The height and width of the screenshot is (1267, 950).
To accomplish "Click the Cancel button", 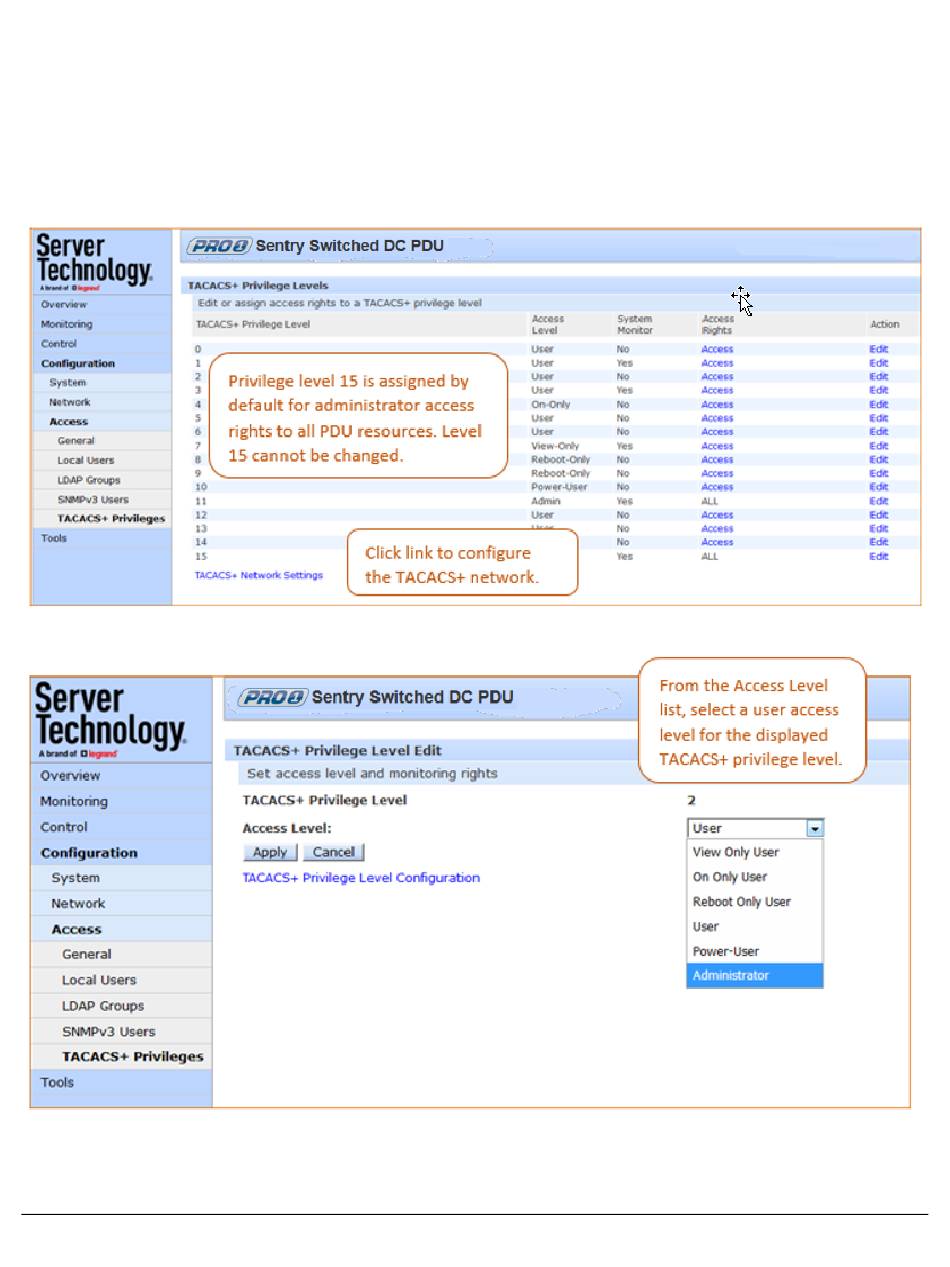I will pos(334,852).
